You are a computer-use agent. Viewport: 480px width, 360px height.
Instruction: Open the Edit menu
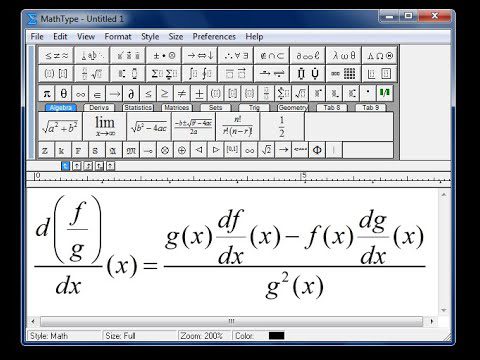pyautogui.click(x=60, y=36)
